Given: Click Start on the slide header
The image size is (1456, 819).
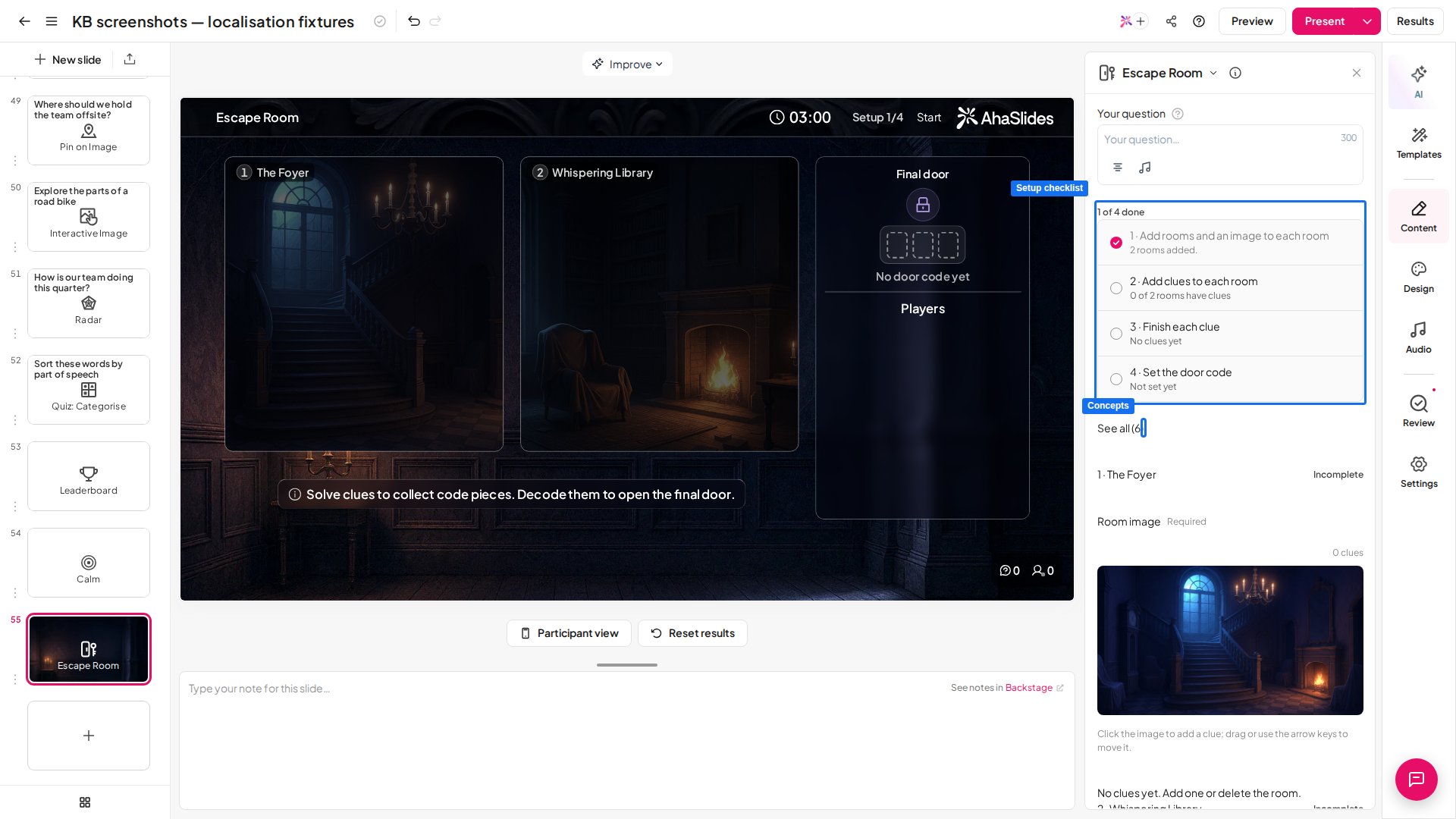Looking at the screenshot, I should pyautogui.click(x=928, y=118).
